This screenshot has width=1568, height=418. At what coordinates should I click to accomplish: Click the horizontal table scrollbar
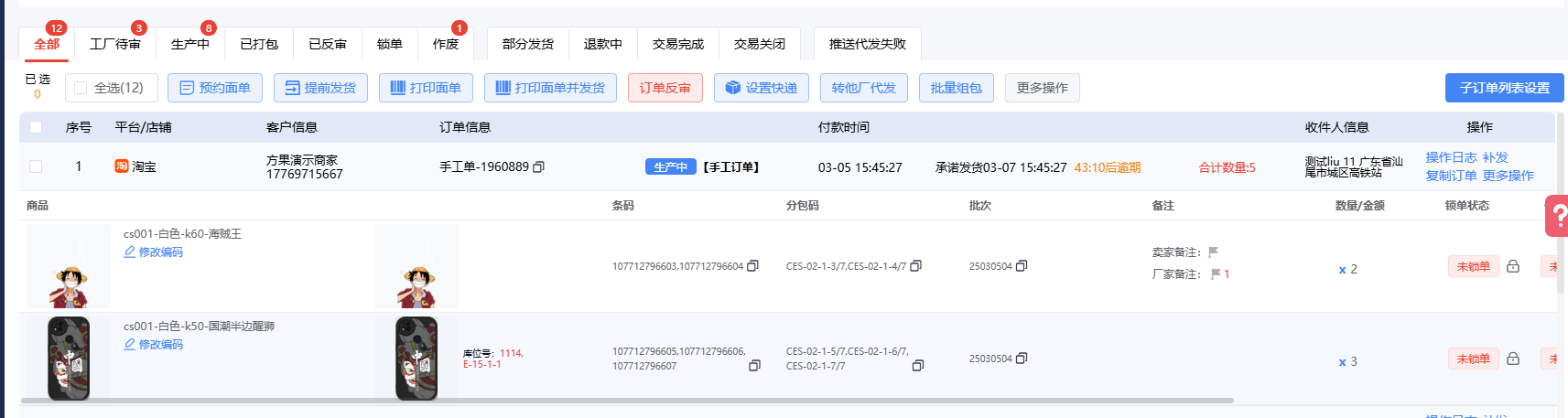click(x=627, y=401)
